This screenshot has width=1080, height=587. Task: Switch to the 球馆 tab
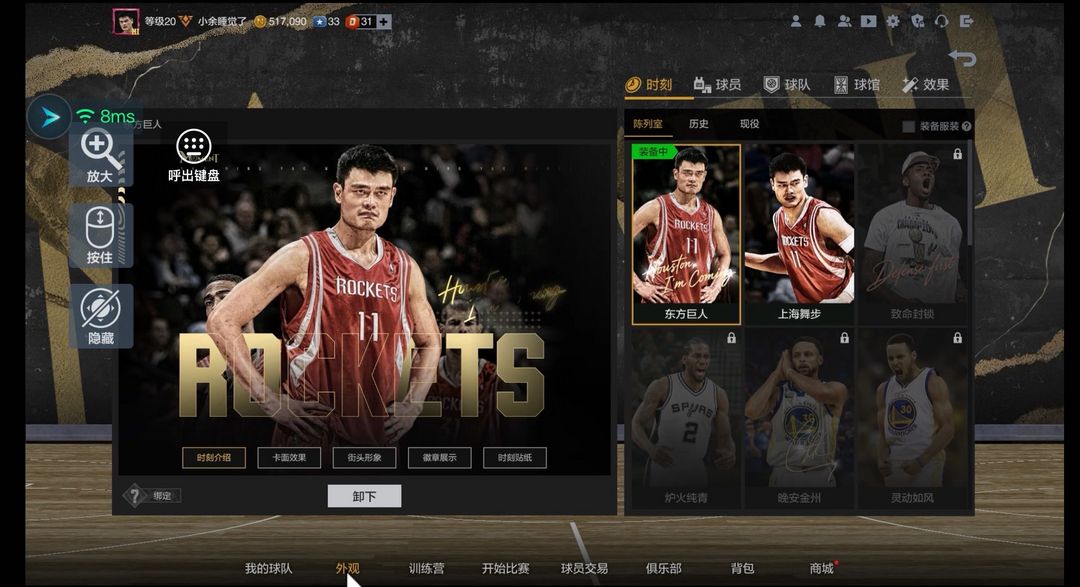point(857,85)
